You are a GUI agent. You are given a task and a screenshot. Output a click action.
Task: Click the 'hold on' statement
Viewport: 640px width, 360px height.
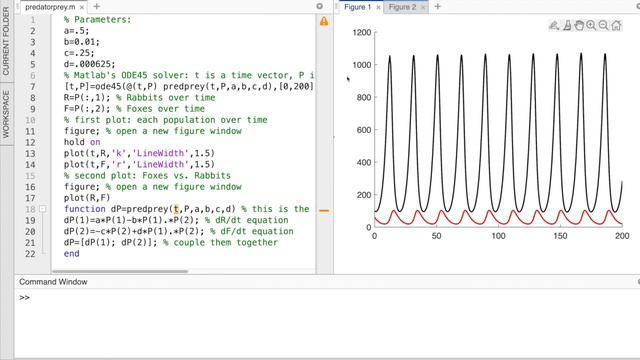(82, 142)
